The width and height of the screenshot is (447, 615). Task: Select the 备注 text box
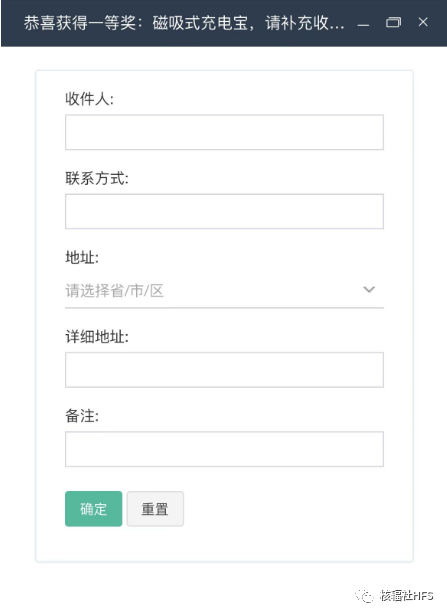(x=224, y=449)
